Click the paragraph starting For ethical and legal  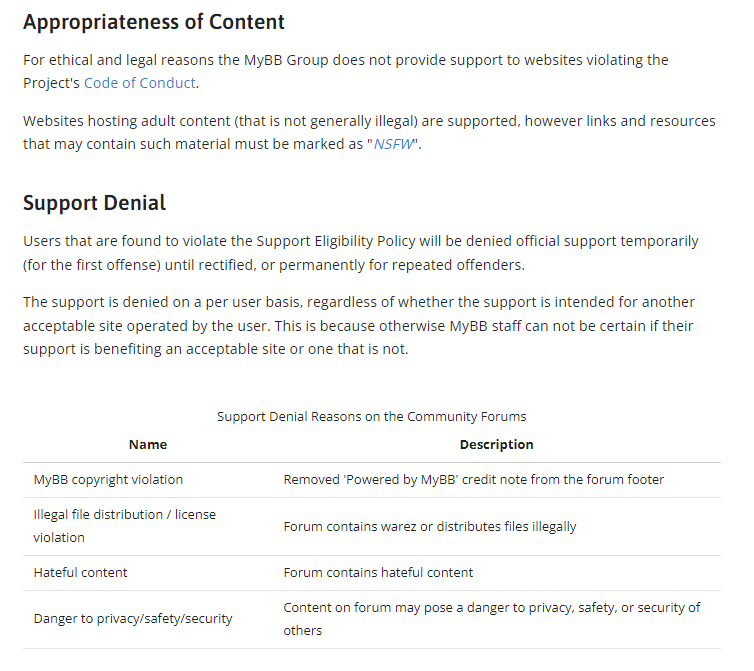pyautogui.click(x=346, y=72)
